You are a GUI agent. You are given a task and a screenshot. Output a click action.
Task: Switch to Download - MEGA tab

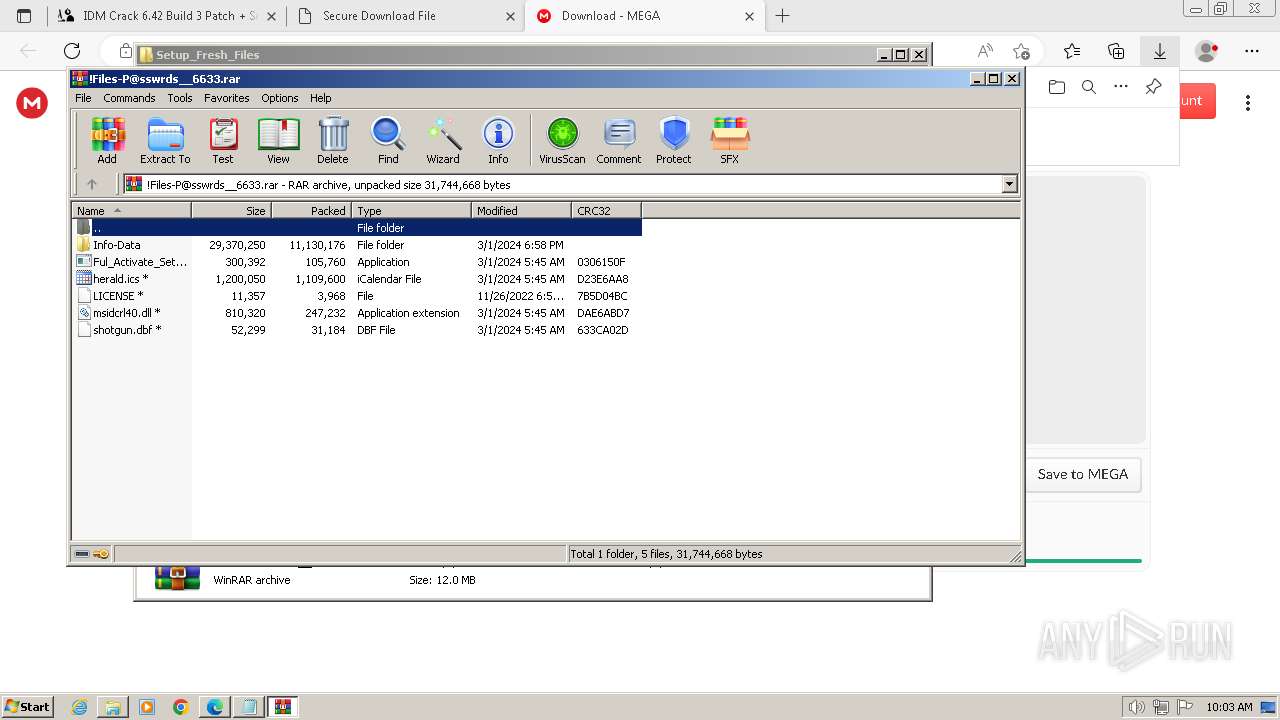point(646,16)
